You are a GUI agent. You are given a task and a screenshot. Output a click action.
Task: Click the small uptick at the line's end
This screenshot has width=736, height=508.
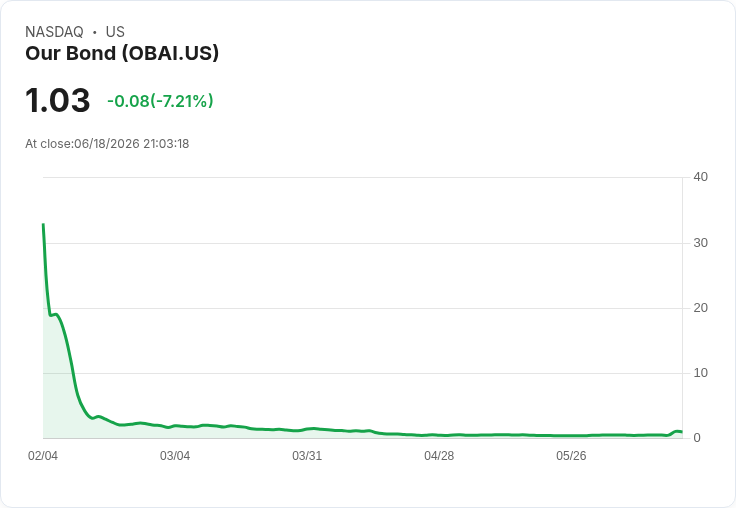pos(677,431)
